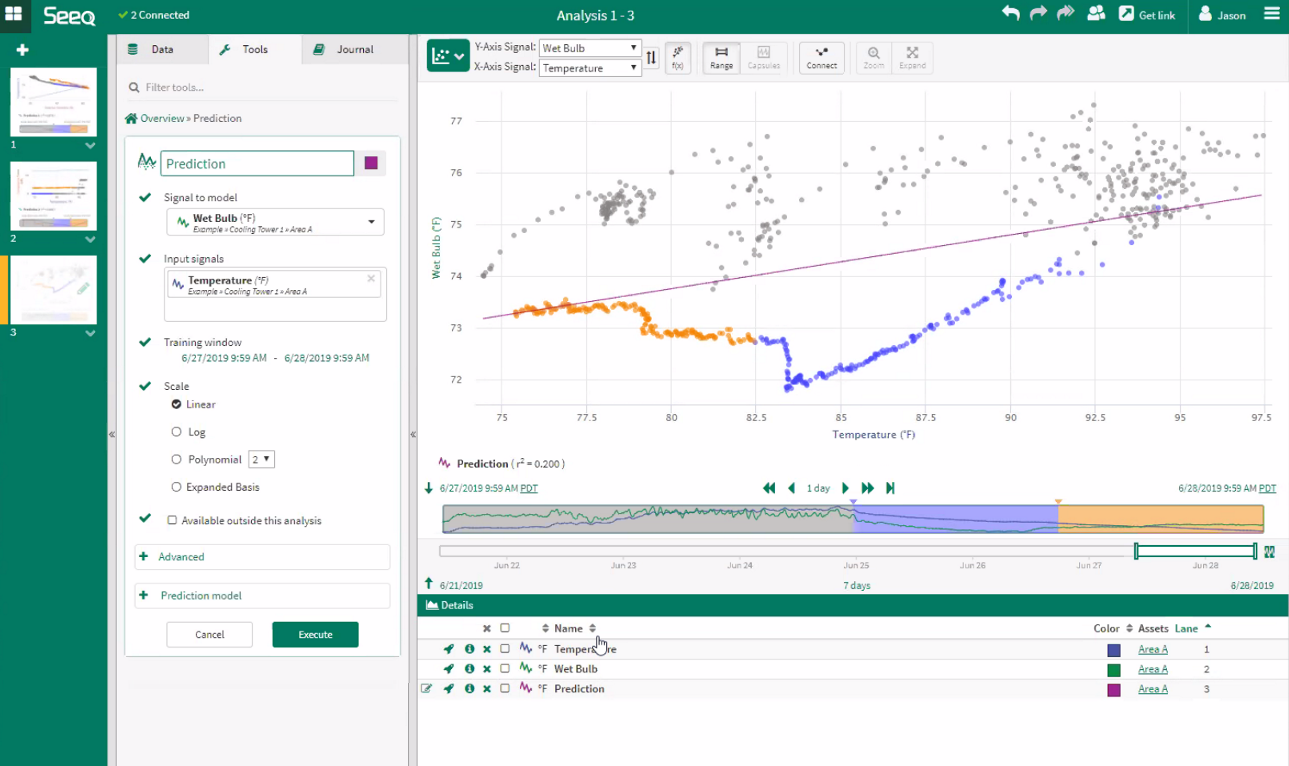Add a new worksheet with plus icon
The height and width of the screenshot is (766, 1289).
[x=22, y=50]
